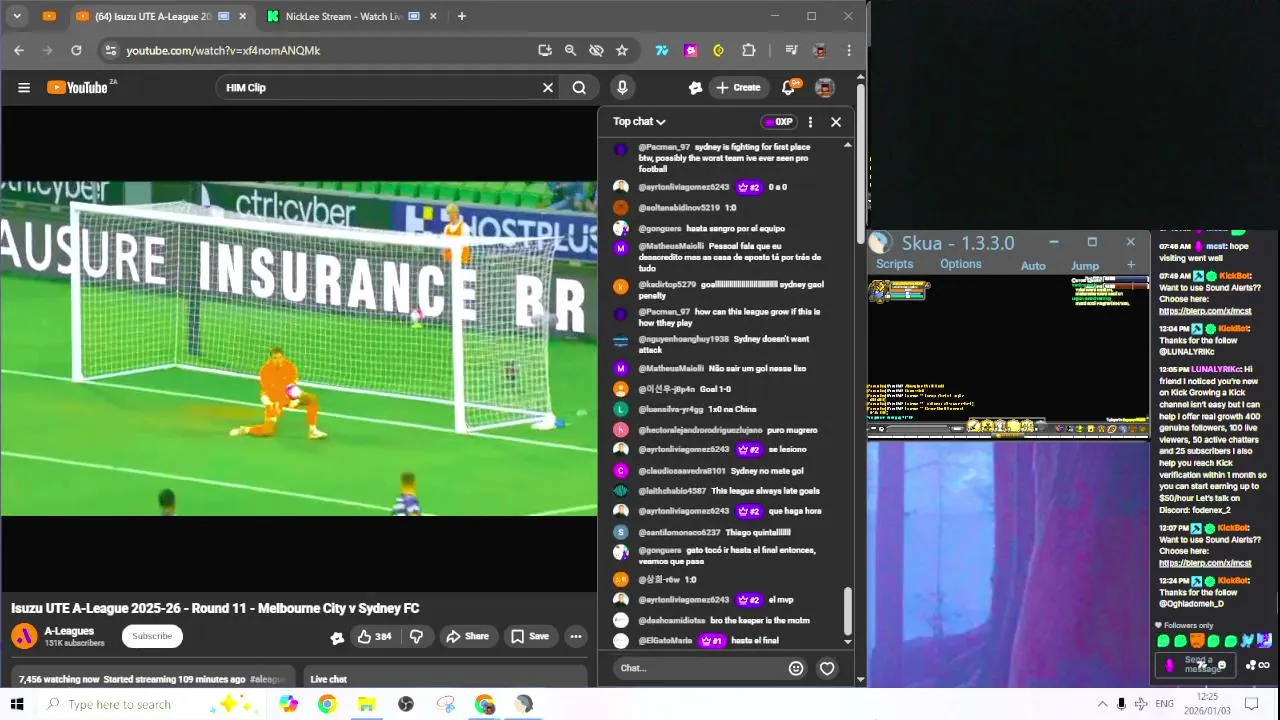Open Chrome media control icon
Image resolution: width=1280 pixels, height=720 pixels.
coord(791,50)
